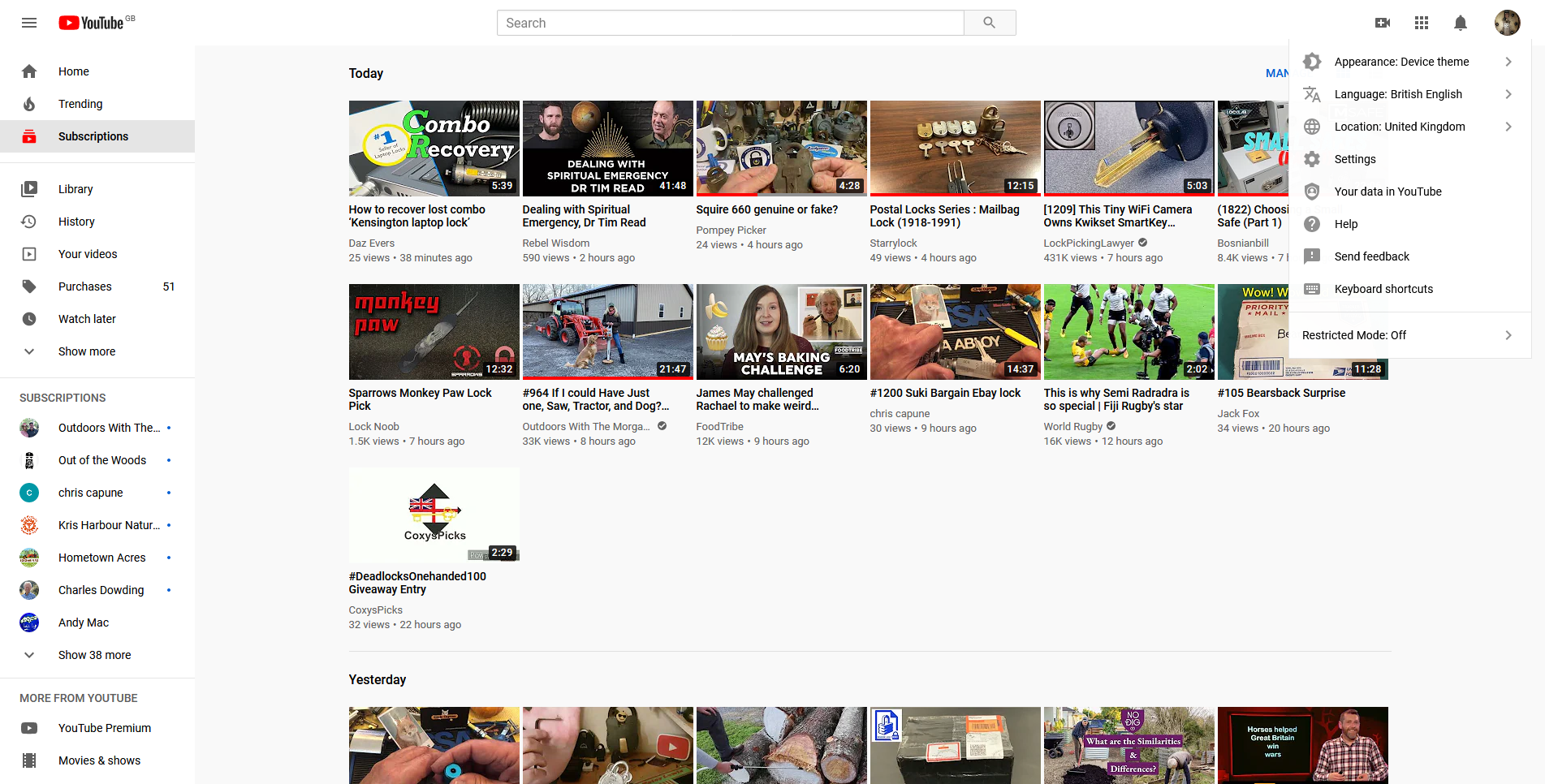This screenshot has height=784, width=1545.
Task: Open Watch later in sidebar
Action: click(97, 319)
